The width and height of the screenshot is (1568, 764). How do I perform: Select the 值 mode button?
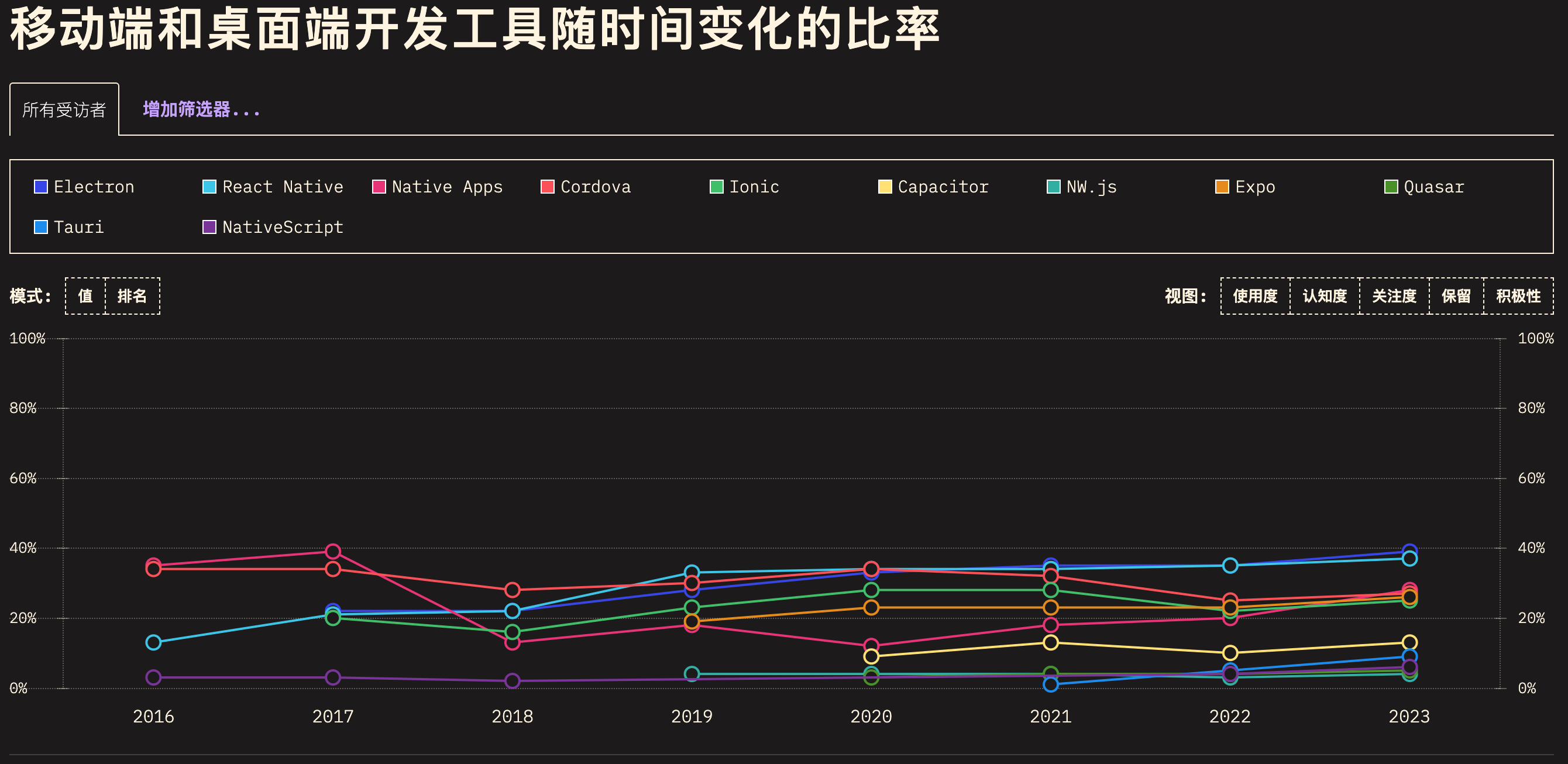(x=85, y=296)
